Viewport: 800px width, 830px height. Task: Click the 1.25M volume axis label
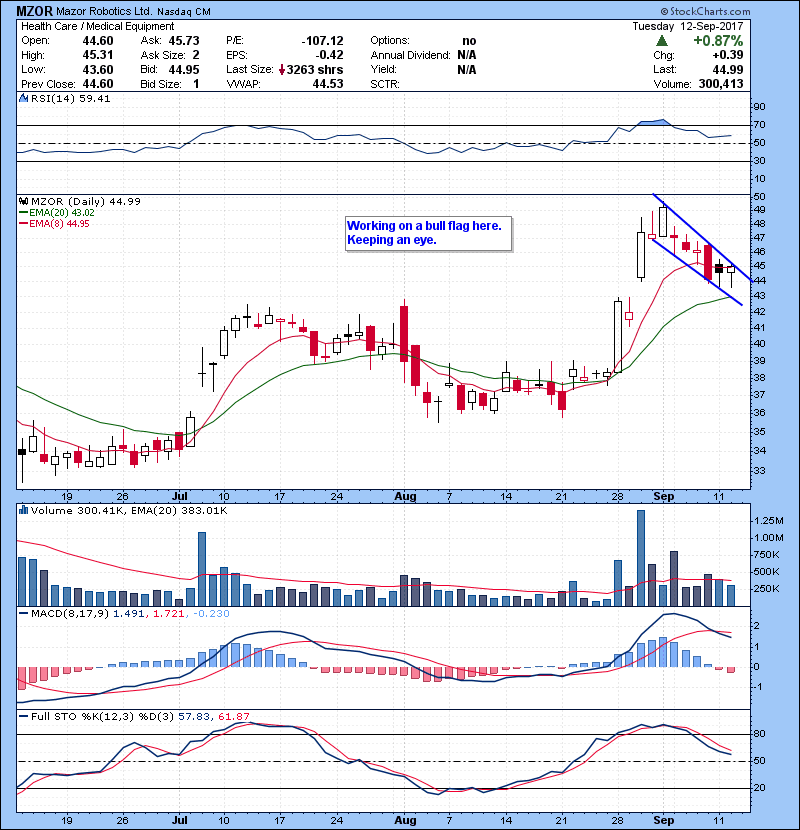(769, 521)
